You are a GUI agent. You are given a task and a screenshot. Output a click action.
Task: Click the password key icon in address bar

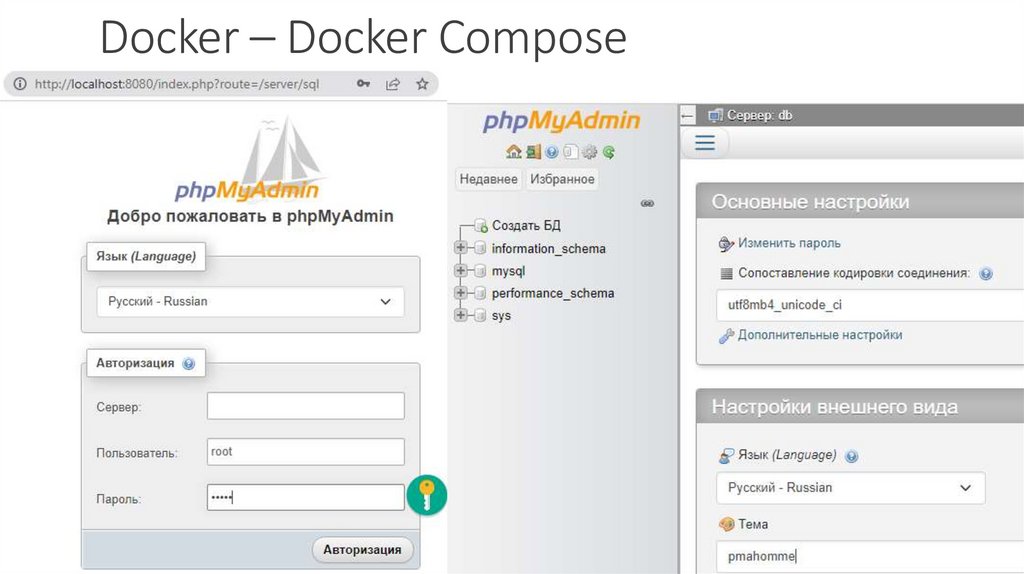[x=363, y=84]
